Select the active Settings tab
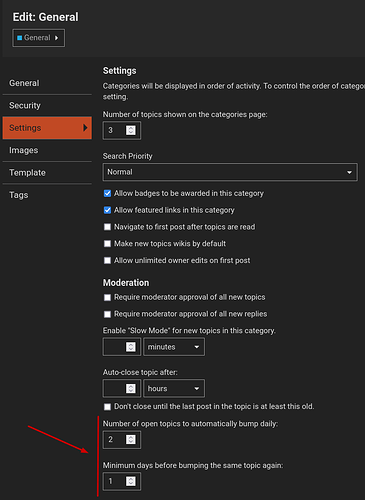365x500 pixels. coord(47,128)
